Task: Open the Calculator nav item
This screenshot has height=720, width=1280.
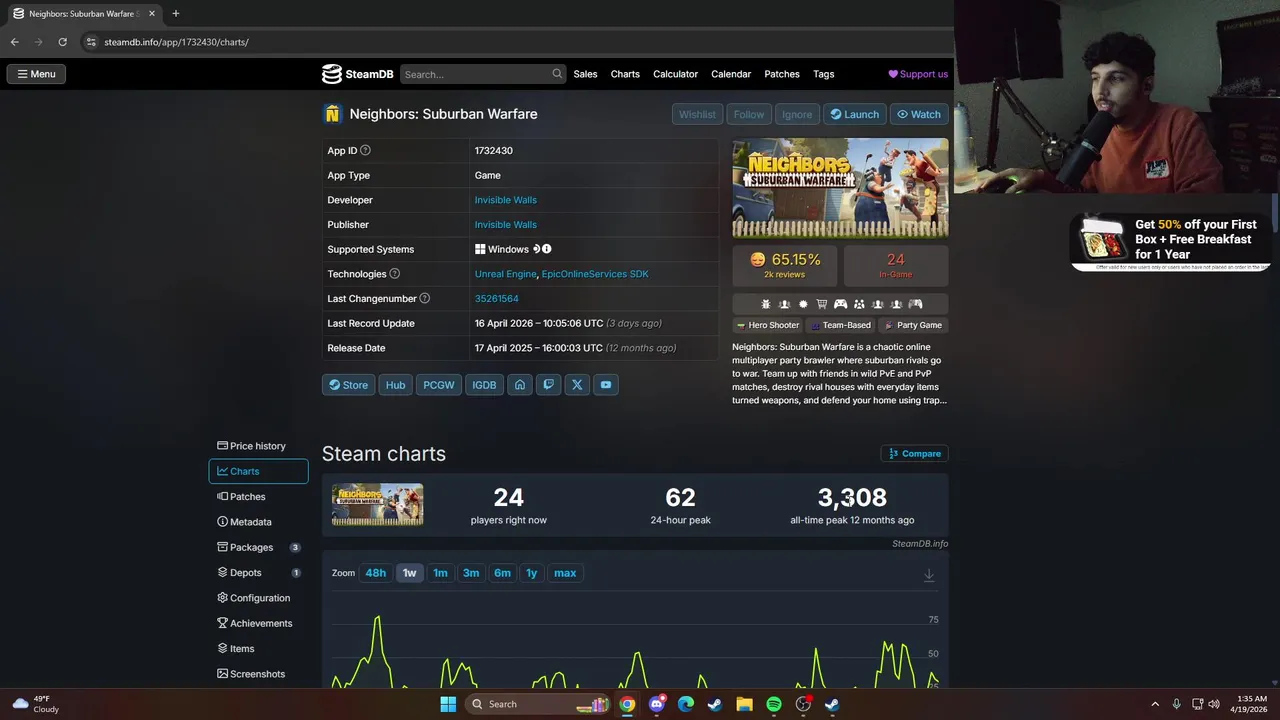Action: pyautogui.click(x=676, y=74)
